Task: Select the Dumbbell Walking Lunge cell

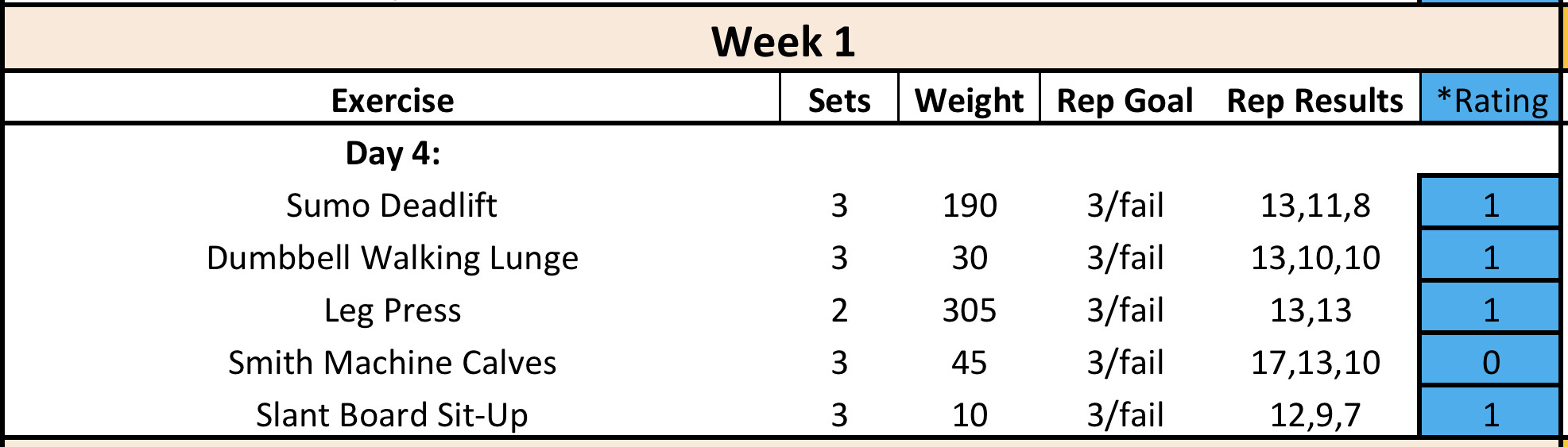Action: pyautogui.click(x=393, y=258)
